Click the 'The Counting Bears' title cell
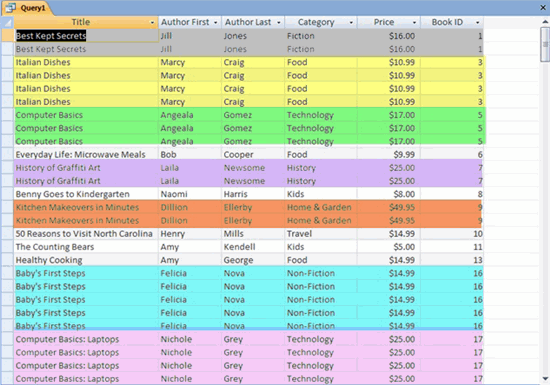550x385 pixels. click(x=86, y=247)
